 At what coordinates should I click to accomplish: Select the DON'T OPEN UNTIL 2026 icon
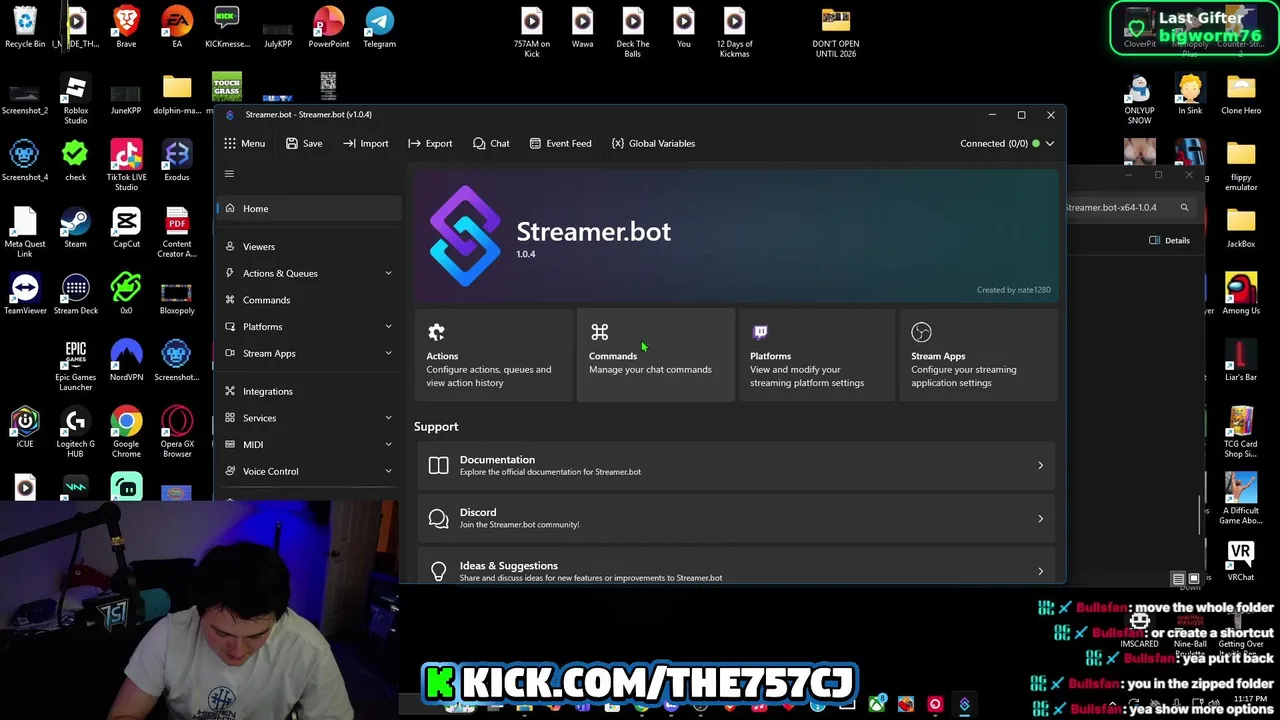[x=835, y=32]
